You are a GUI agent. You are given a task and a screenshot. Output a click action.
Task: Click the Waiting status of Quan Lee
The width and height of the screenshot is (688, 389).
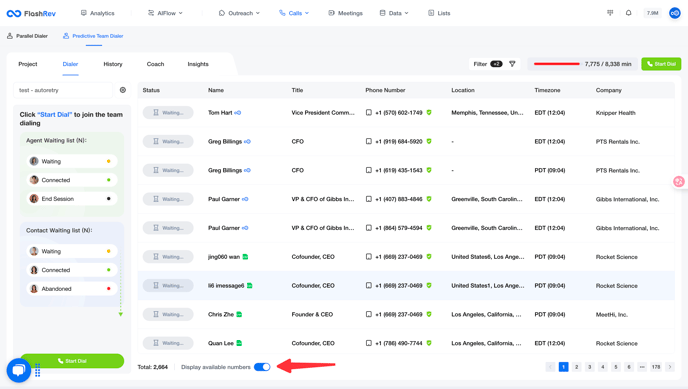(168, 343)
